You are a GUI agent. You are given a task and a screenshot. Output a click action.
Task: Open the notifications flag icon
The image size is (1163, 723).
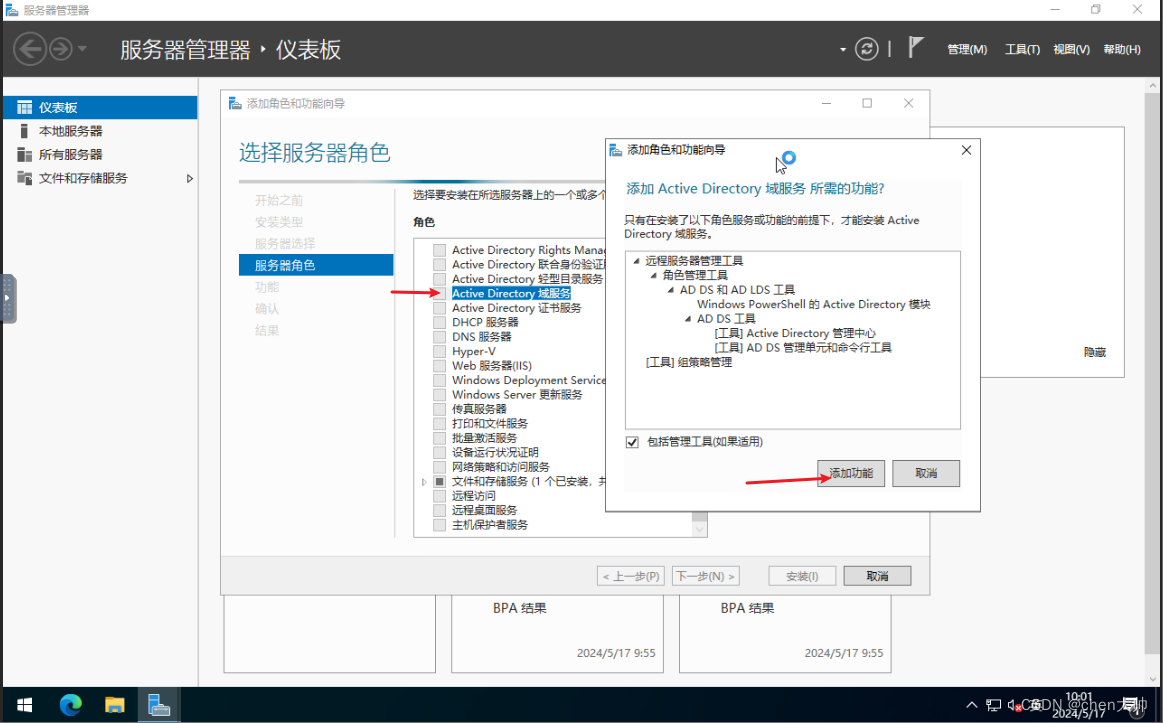click(916, 47)
